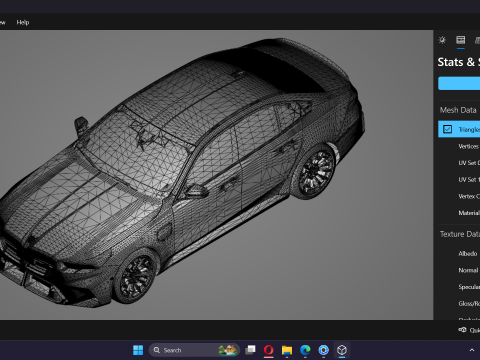The width and height of the screenshot is (480, 360).
Task: Select the Stats & Shading panel tab icon
Action: tap(461, 40)
